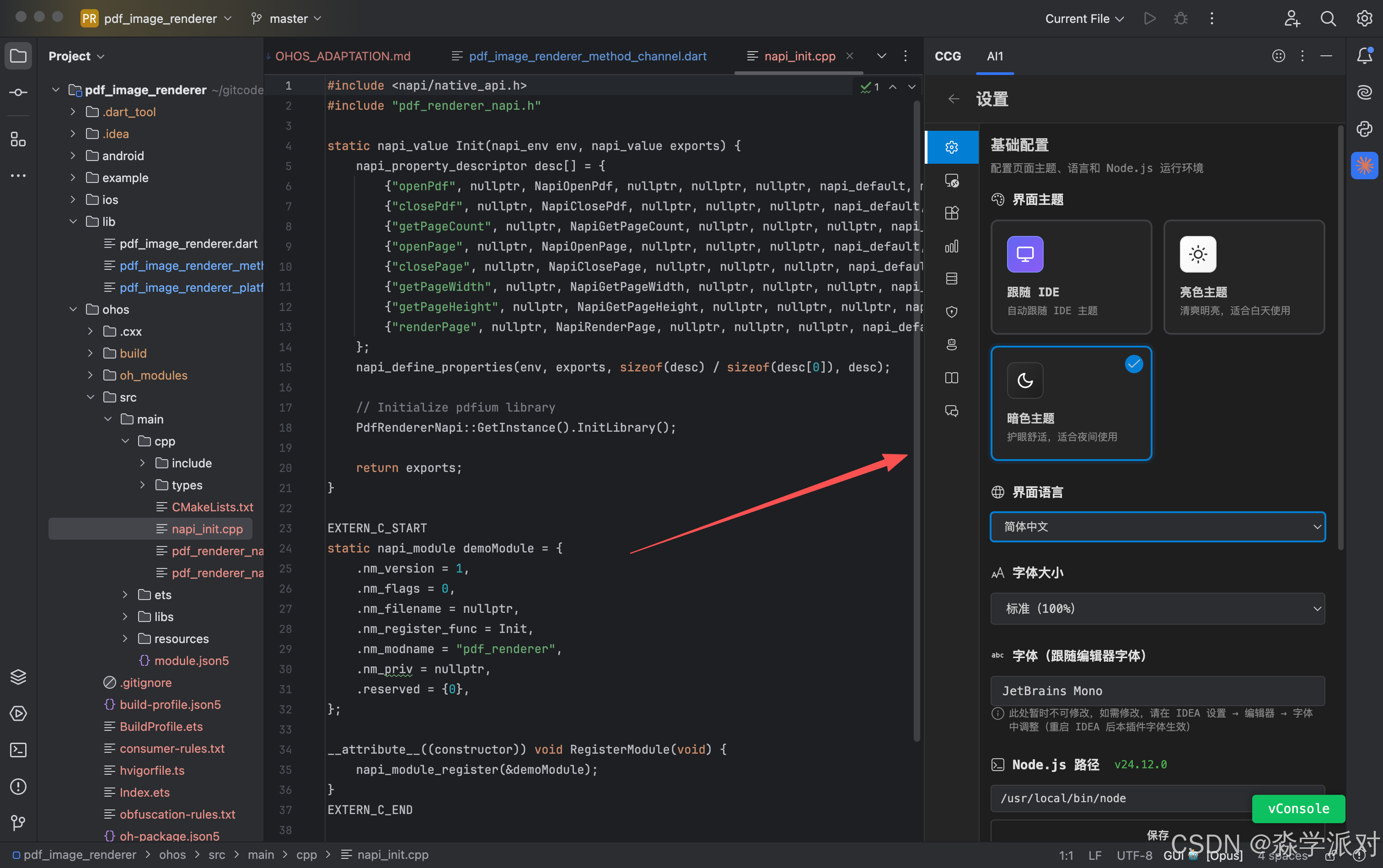Select the 跟随 IDE theme card
Image resolution: width=1383 pixels, height=868 pixels.
pyautogui.click(x=1071, y=277)
